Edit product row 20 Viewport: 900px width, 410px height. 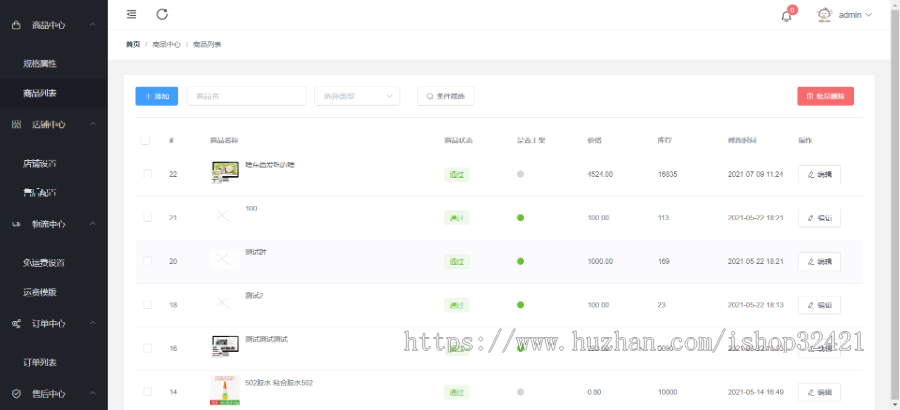pyautogui.click(x=819, y=261)
